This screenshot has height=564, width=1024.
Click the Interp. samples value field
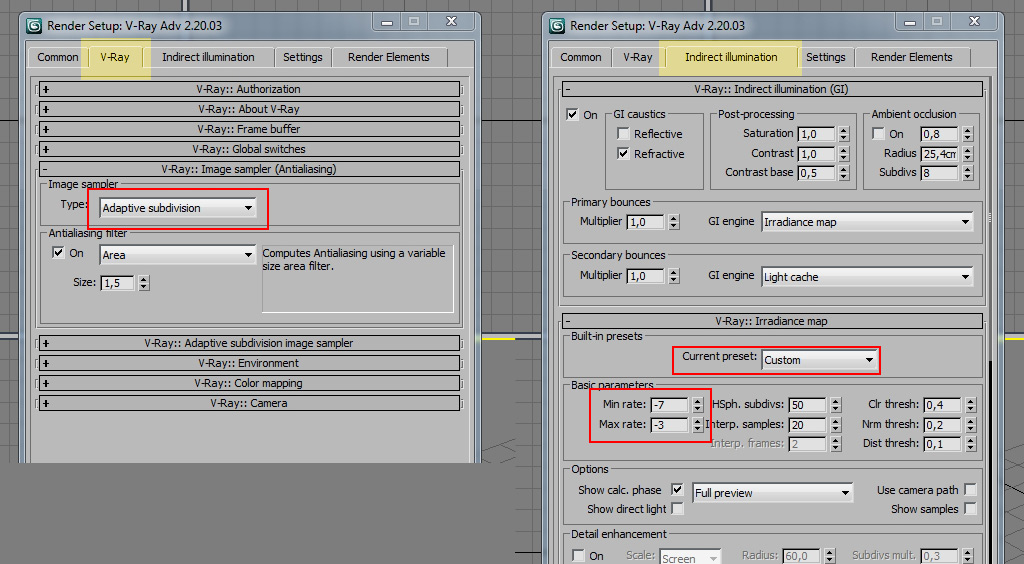[808, 424]
